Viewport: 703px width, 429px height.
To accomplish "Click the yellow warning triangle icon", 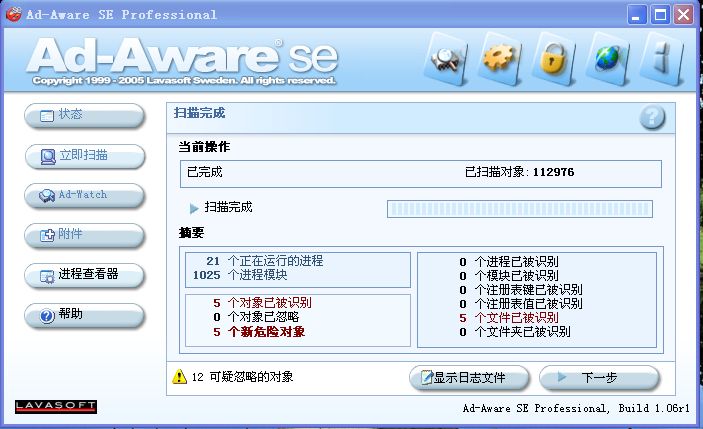I will pos(179,376).
